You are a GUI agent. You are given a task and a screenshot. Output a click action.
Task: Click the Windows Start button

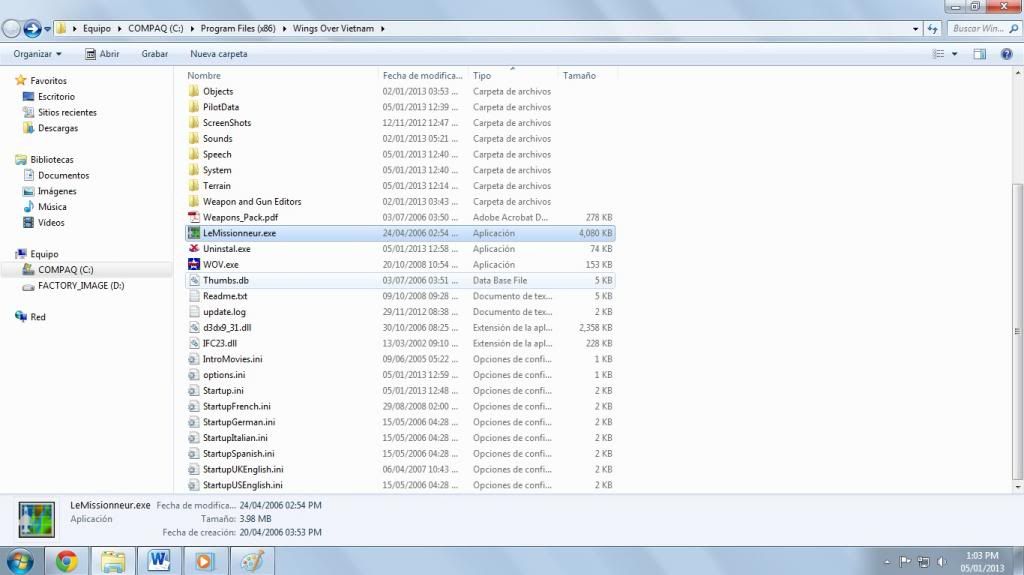(x=20, y=561)
